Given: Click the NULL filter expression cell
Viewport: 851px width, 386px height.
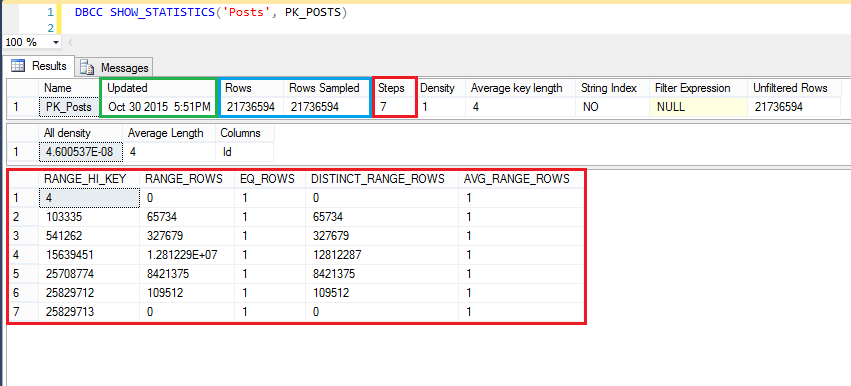Looking at the screenshot, I should (x=698, y=107).
